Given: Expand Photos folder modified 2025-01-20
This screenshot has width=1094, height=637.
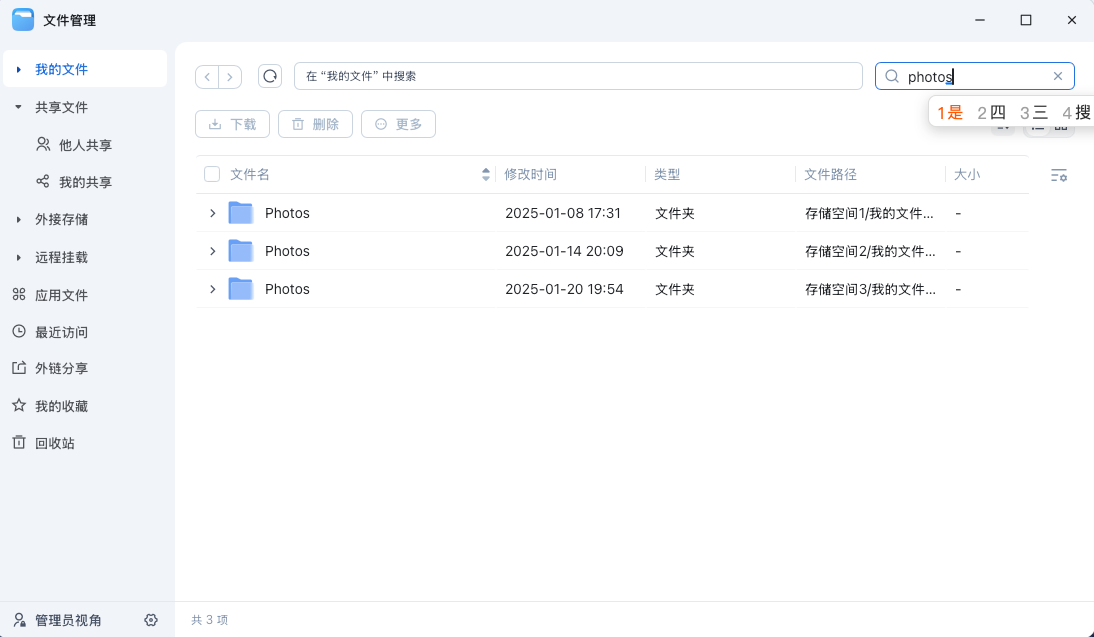Looking at the screenshot, I should click(x=213, y=289).
